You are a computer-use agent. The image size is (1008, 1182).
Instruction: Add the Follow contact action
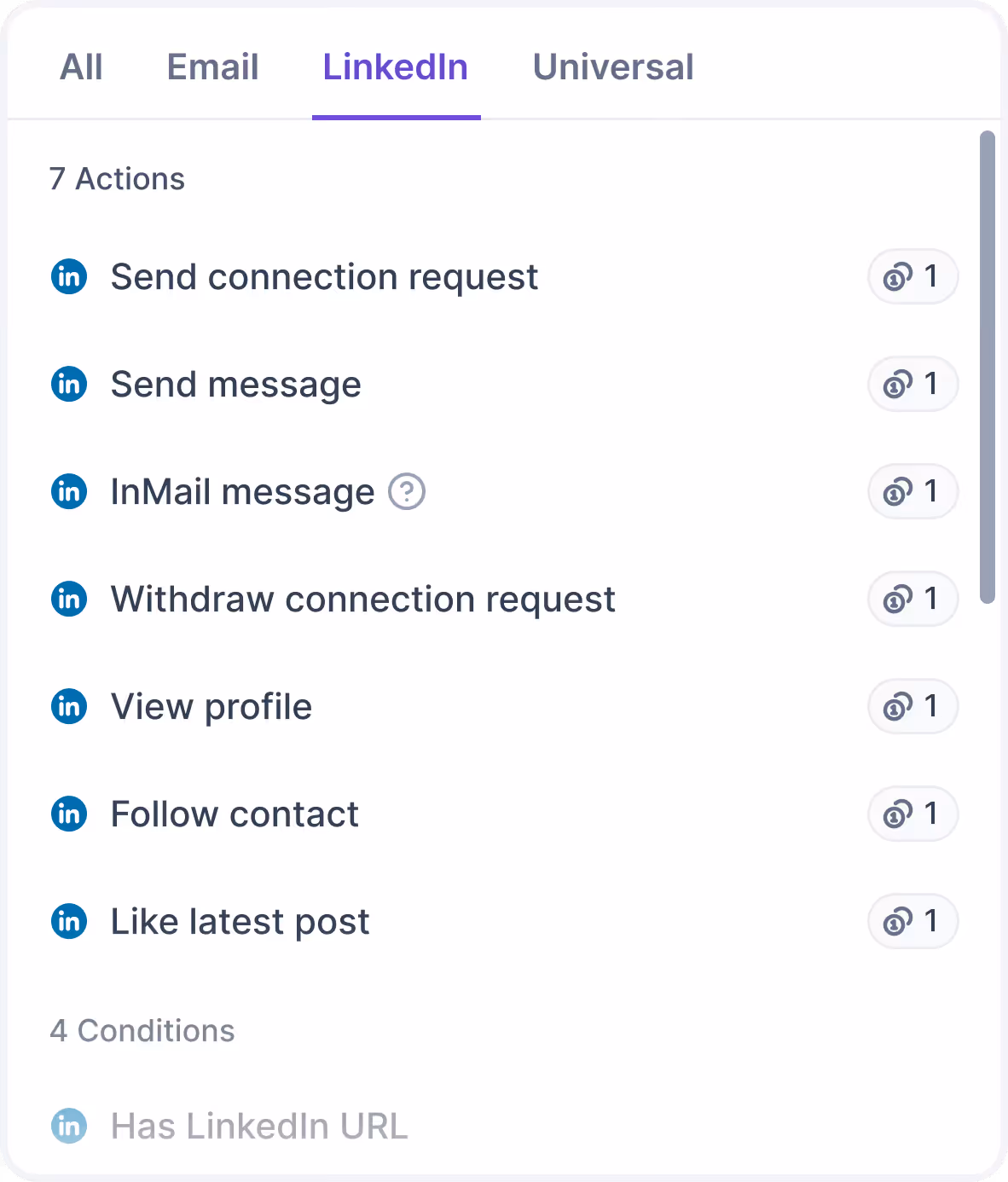(x=504, y=814)
